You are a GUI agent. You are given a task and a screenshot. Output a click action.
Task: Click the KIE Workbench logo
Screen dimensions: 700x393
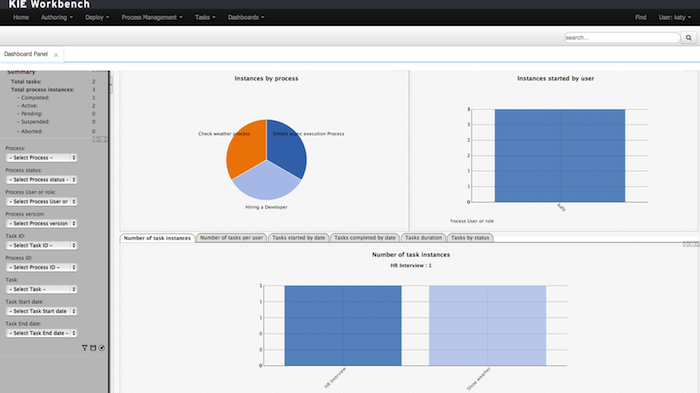click(x=49, y=4)
